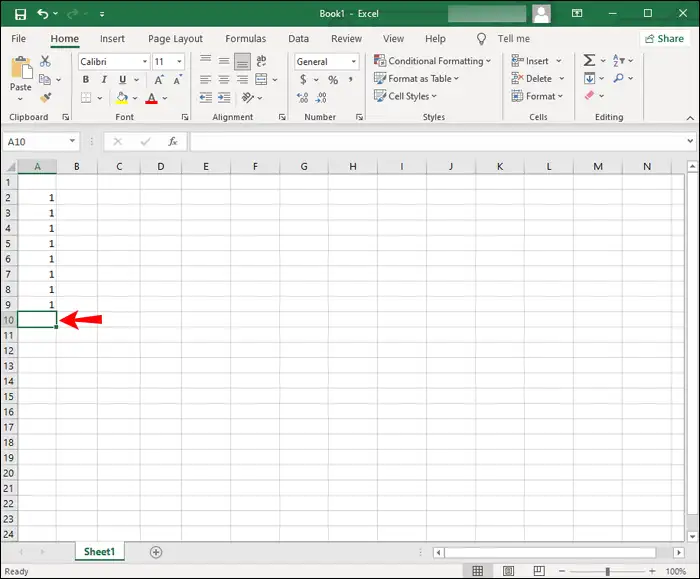Toggle Middle Align for cells

tap(224, 61)
